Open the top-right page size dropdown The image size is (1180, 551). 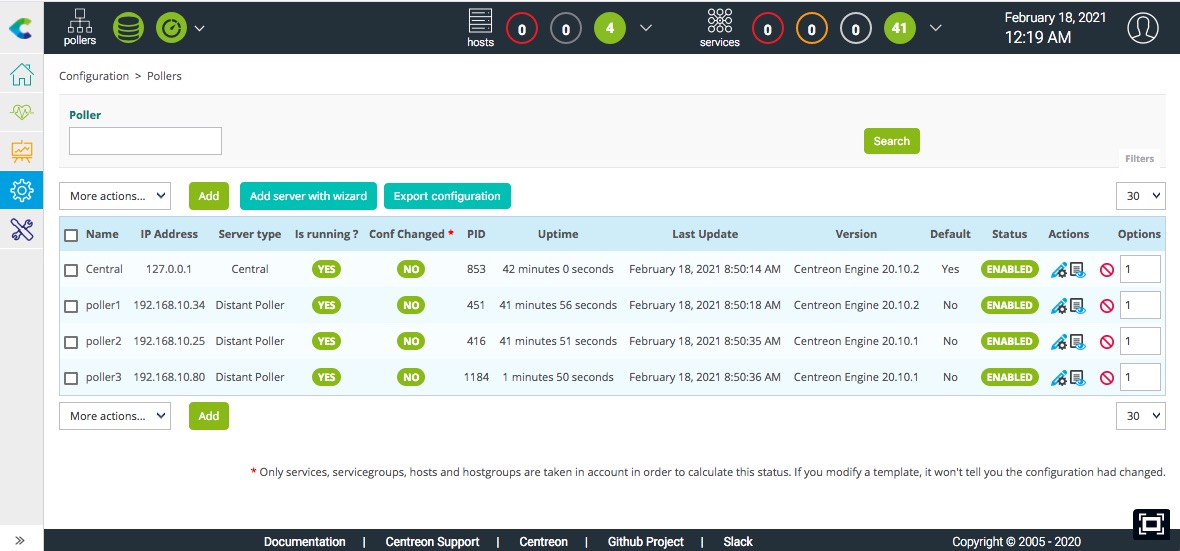click(1140, 196)
